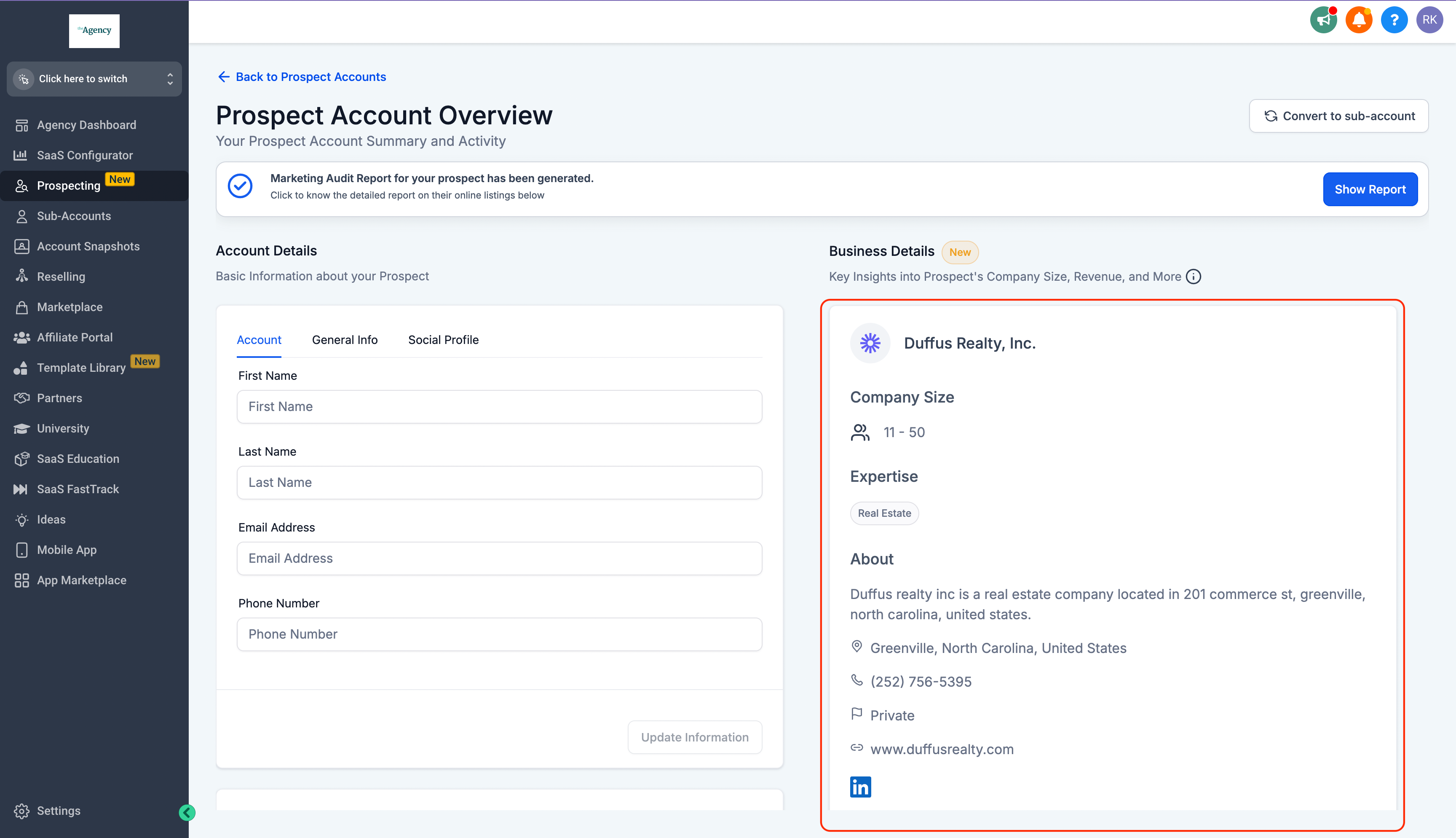This screenshot has width=1456, height=838.
Task: Open the Affiliate Portal page
Action: tap(75, 337)
